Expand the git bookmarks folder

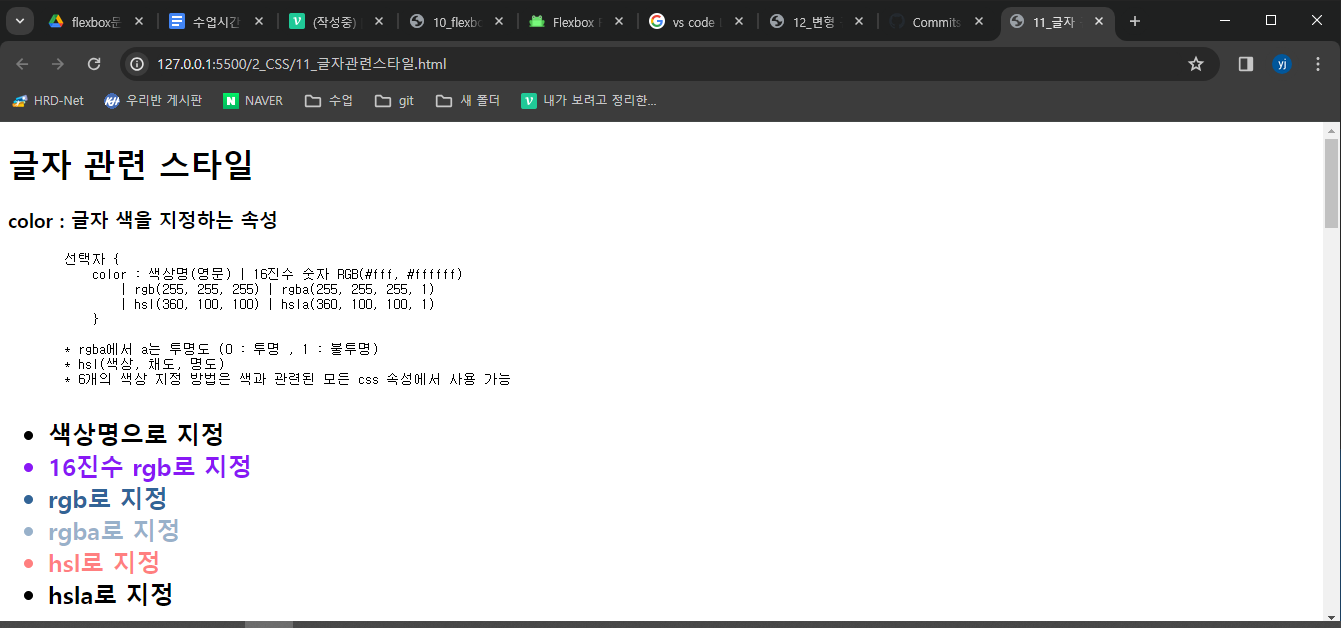394,100
